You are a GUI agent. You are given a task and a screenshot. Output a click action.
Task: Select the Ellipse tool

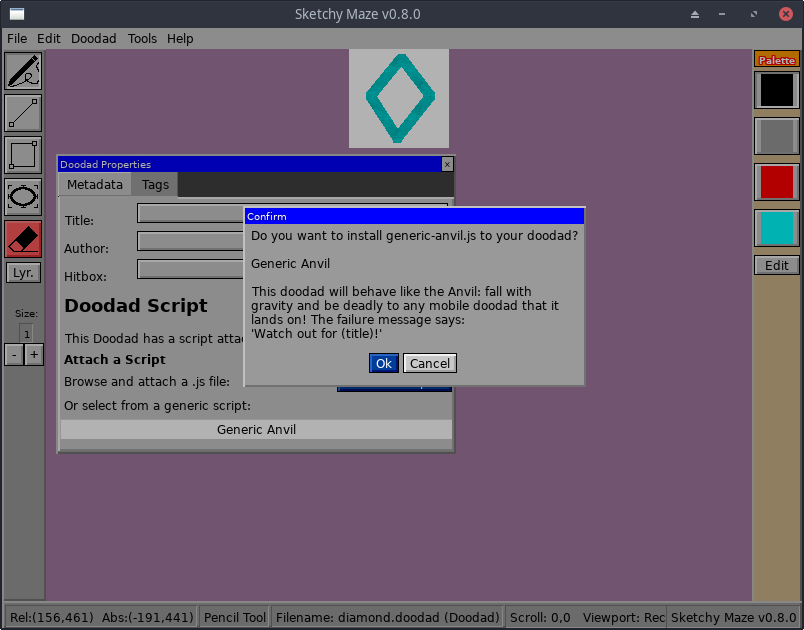22,197
